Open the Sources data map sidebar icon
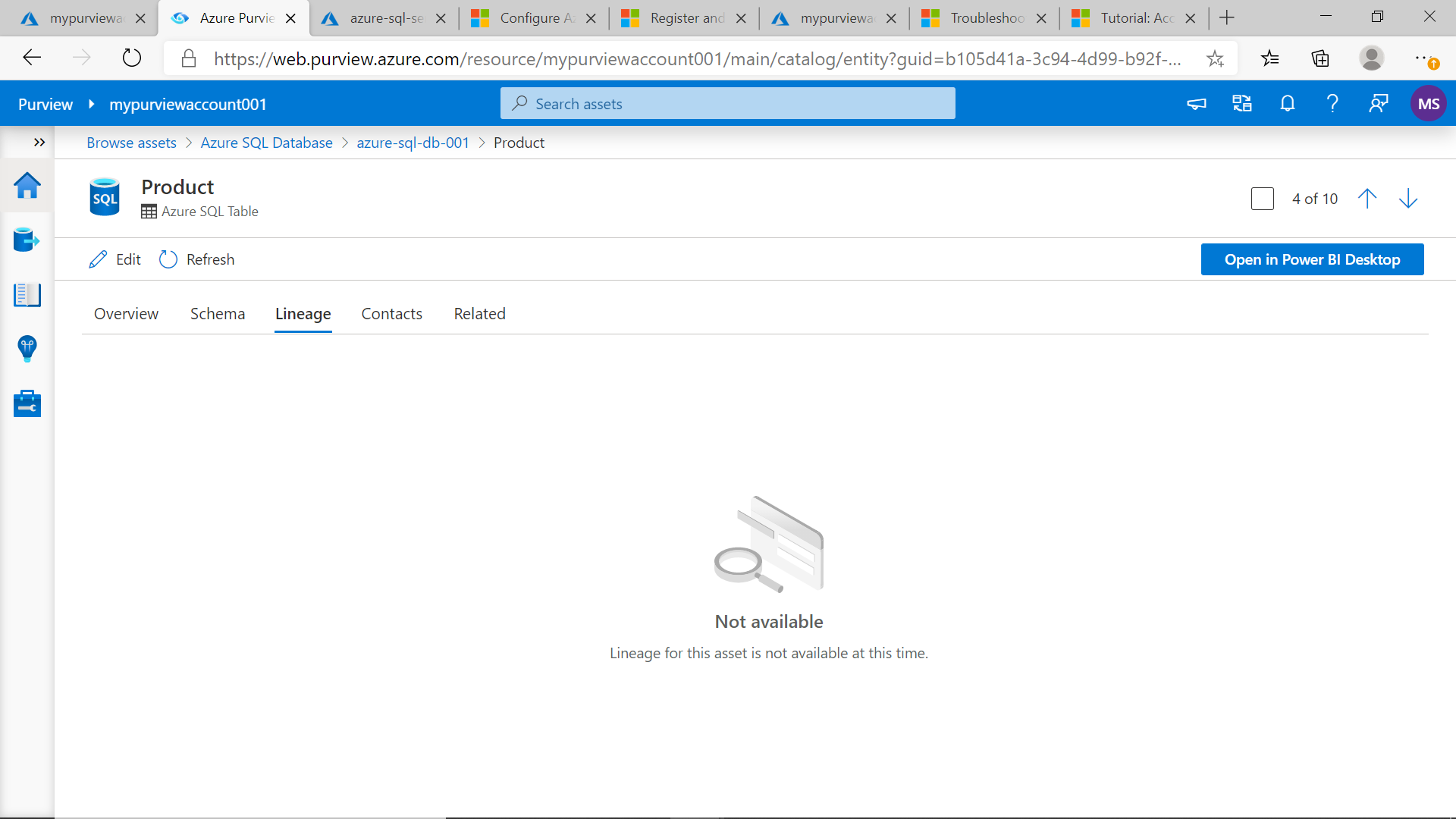 point(27,240)
